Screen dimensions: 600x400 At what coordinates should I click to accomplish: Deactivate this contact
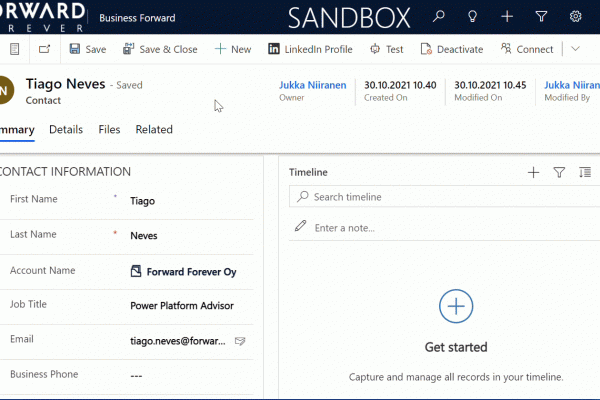pos(452,49)
